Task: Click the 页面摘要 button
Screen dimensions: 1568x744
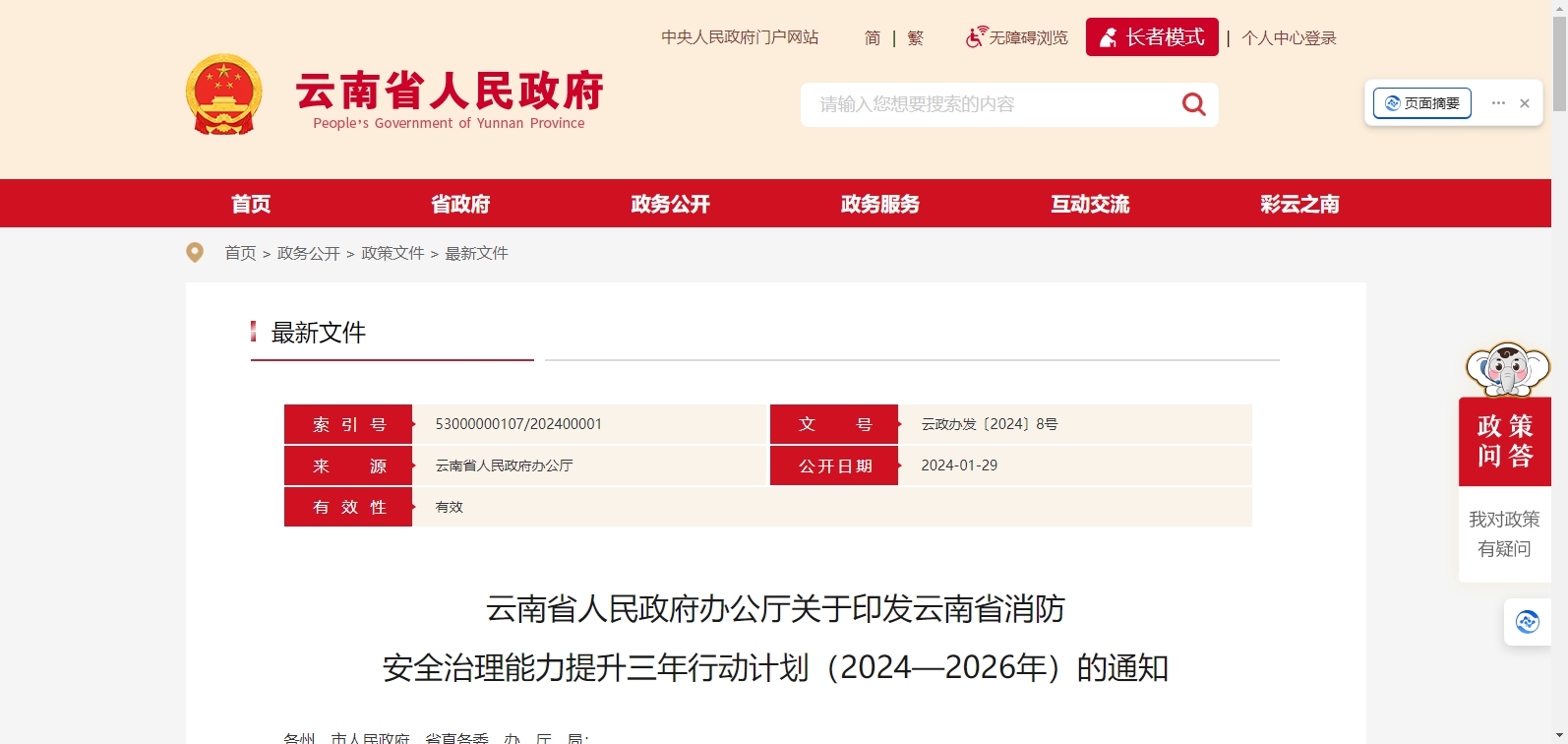Action: [1422, 103]
